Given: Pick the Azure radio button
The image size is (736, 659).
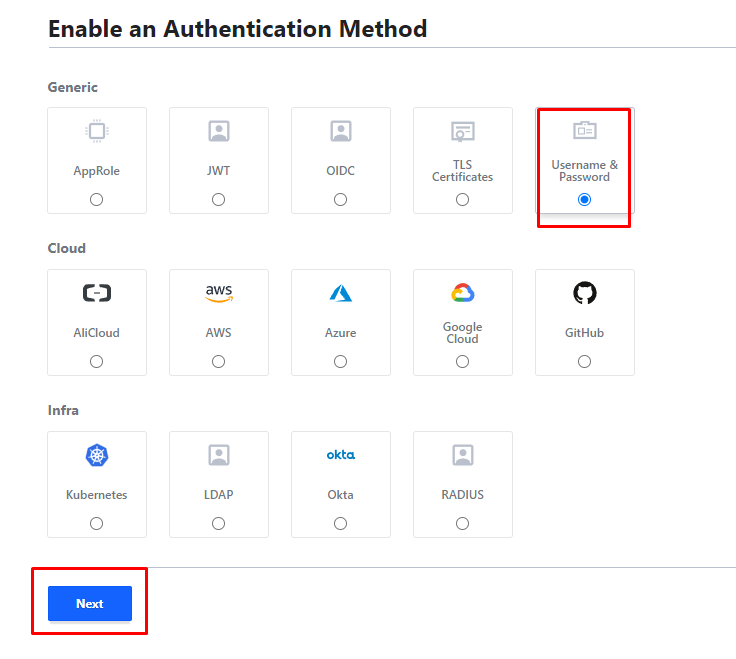Looking at the screenshot, I should pos(341,361).
